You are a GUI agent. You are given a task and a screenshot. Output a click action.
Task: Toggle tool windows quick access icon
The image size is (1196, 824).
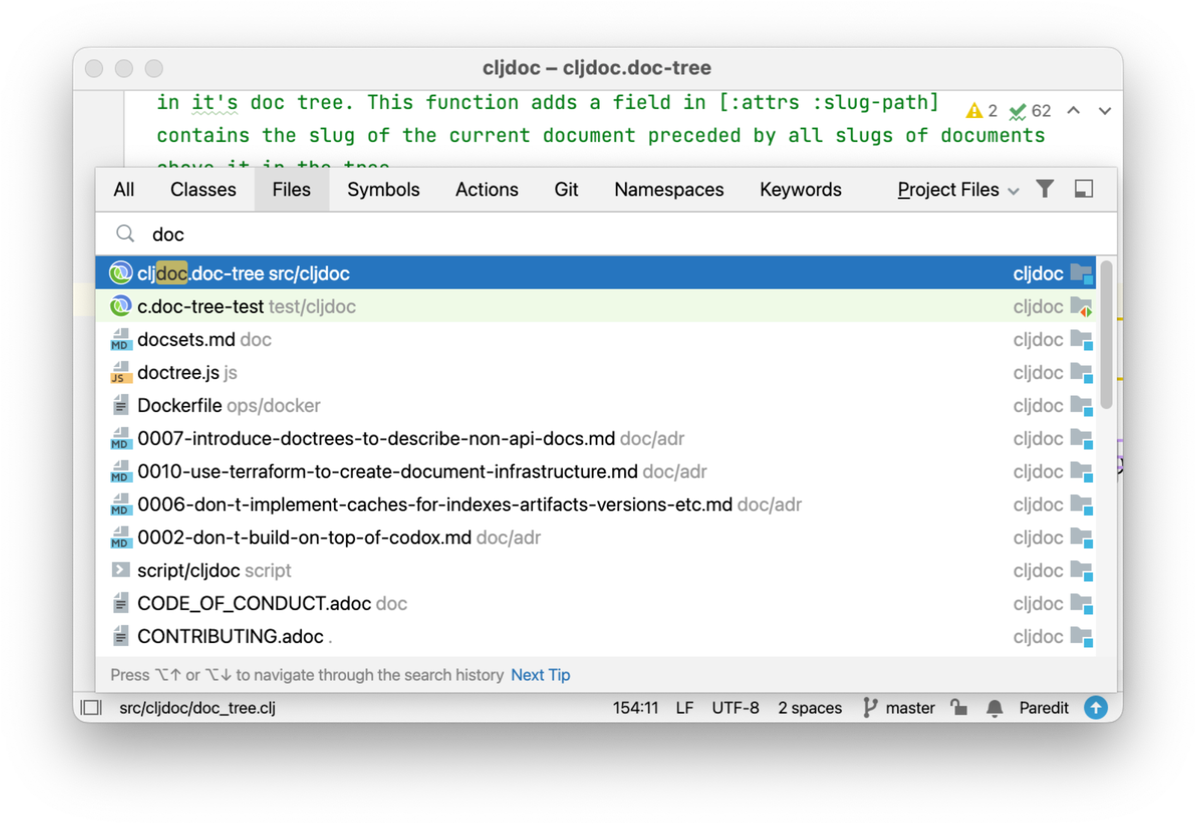[x=92, y=708]
